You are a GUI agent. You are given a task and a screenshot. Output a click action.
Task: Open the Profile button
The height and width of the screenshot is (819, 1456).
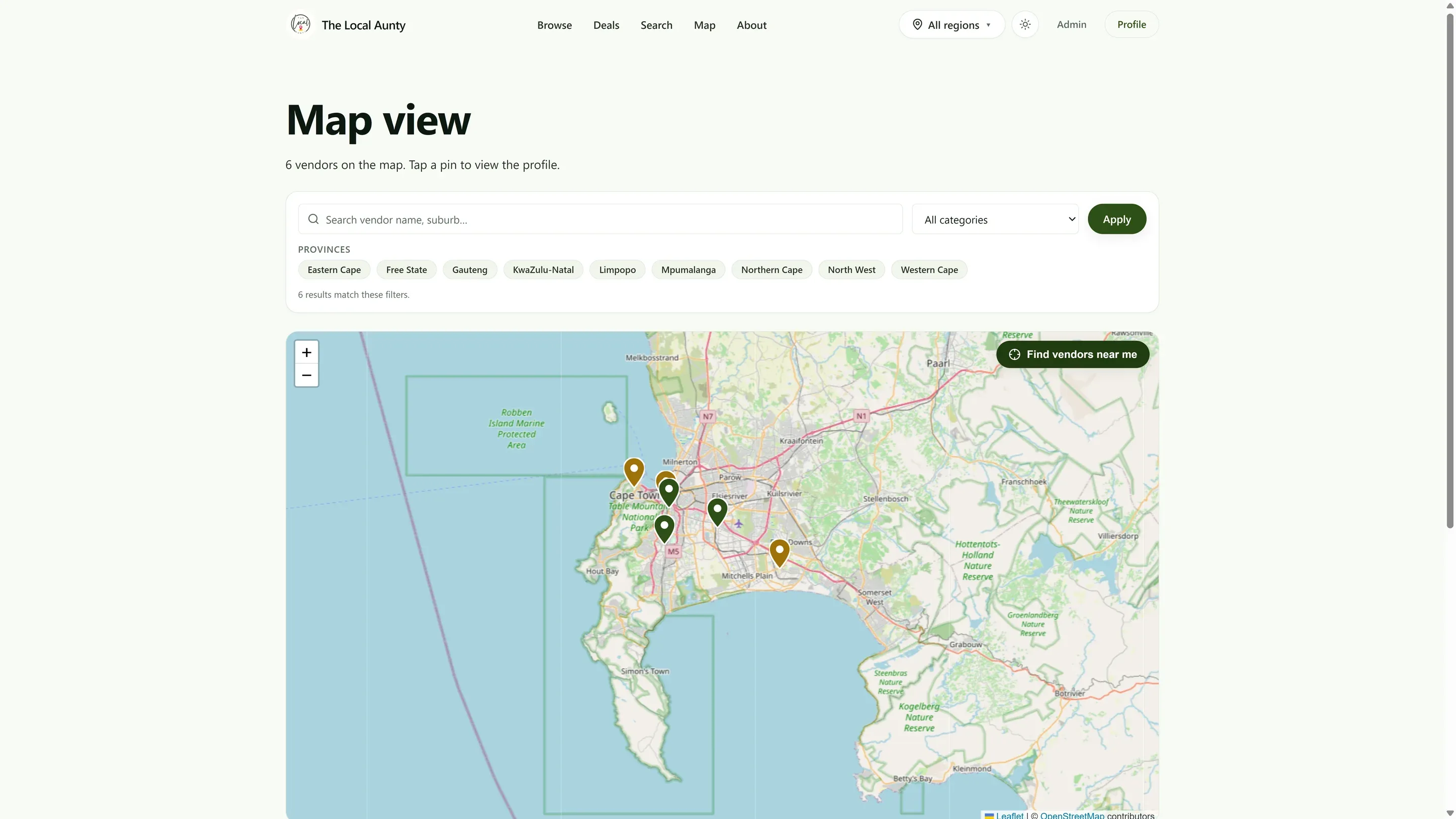tap(1131, 24)
